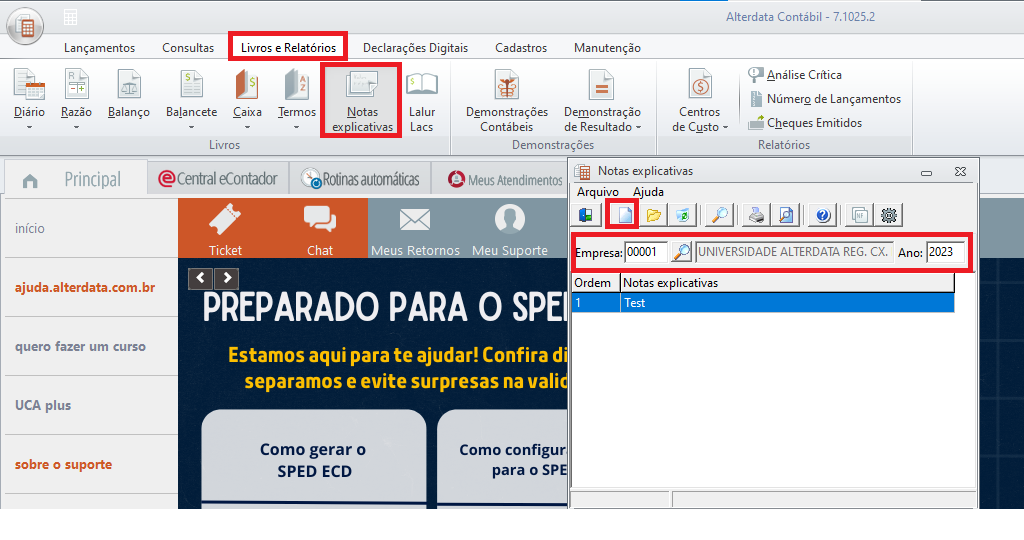1024x540 pixels.
Task: Expand the Balancete dropdown arrow
Action: click(x=191, y=127)
